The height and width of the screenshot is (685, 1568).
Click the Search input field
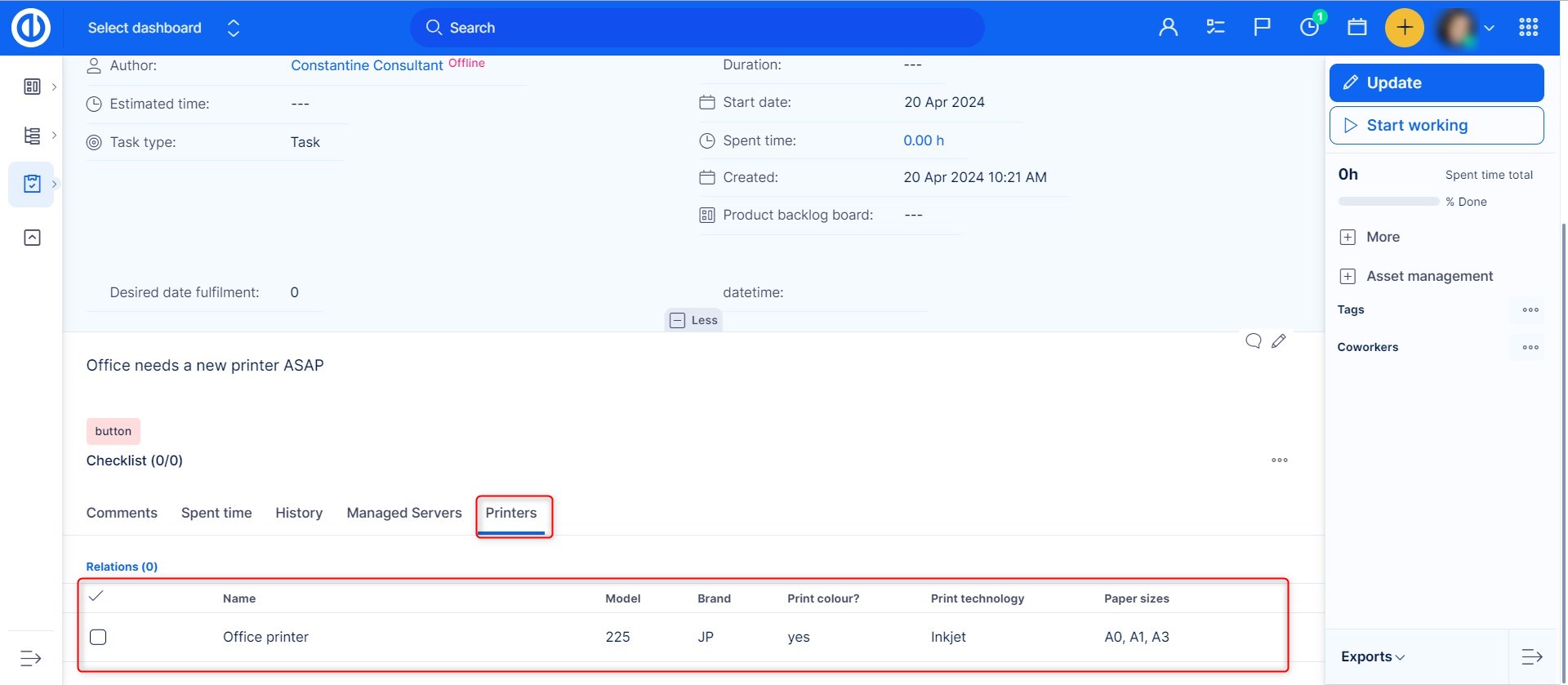coord(697,28)
